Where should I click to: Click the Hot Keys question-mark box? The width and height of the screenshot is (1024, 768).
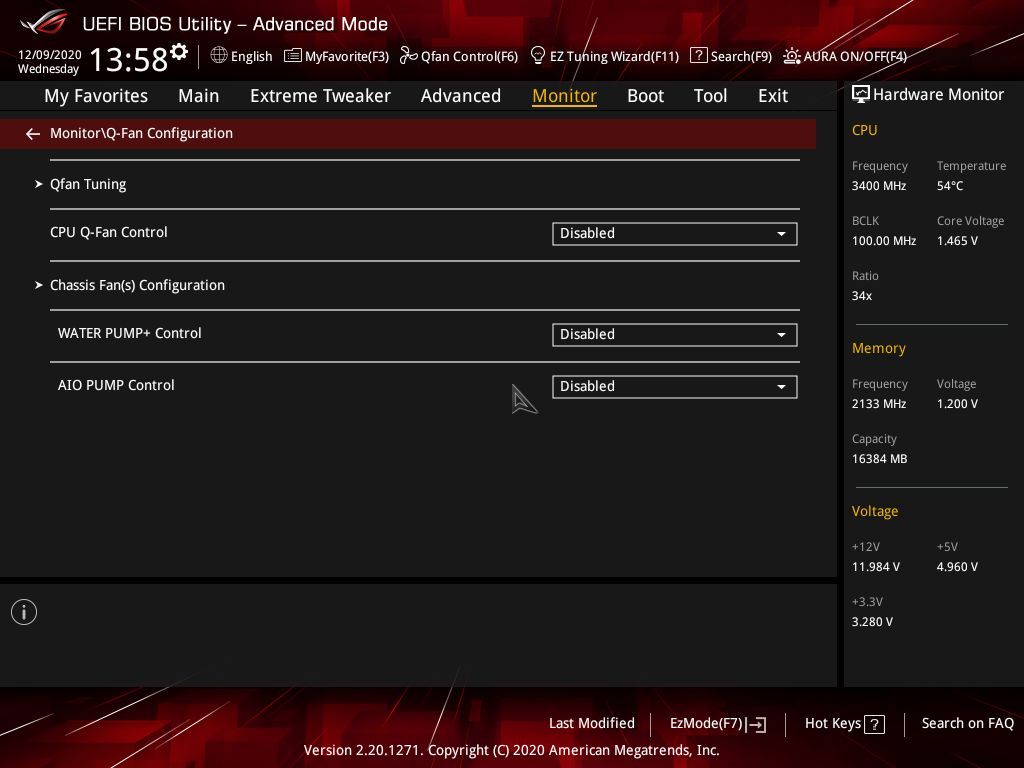(x=874, y=724)
